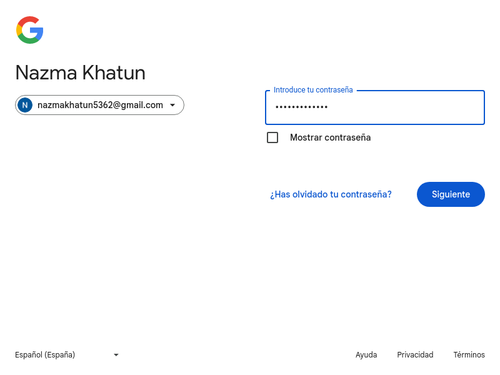Click the Nazma Khatun name heading

[80, 72]
